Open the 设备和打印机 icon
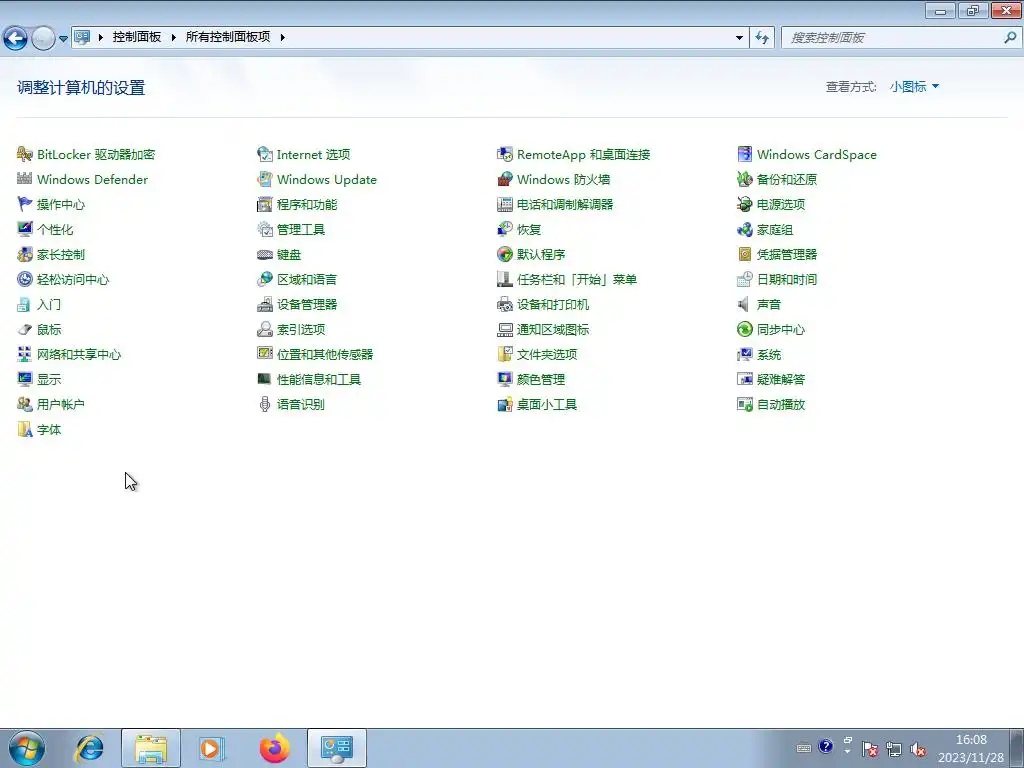 [505, 304]
